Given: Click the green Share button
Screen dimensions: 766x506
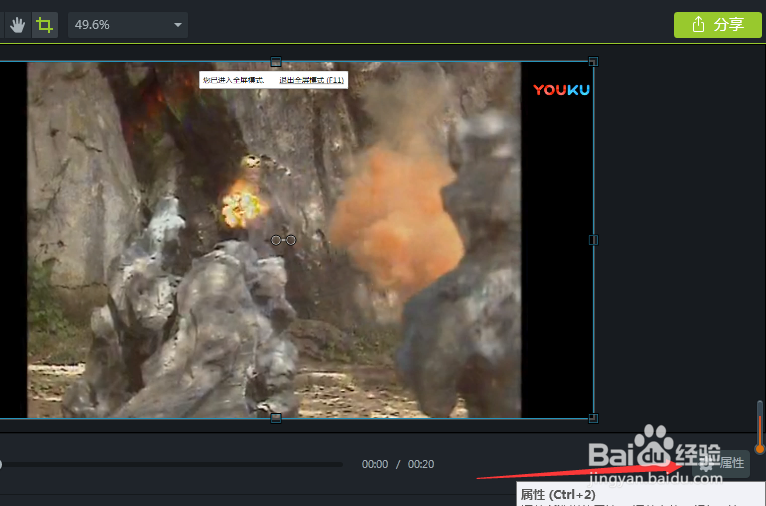Looking at the screenshot, I should tap(718, 25).
